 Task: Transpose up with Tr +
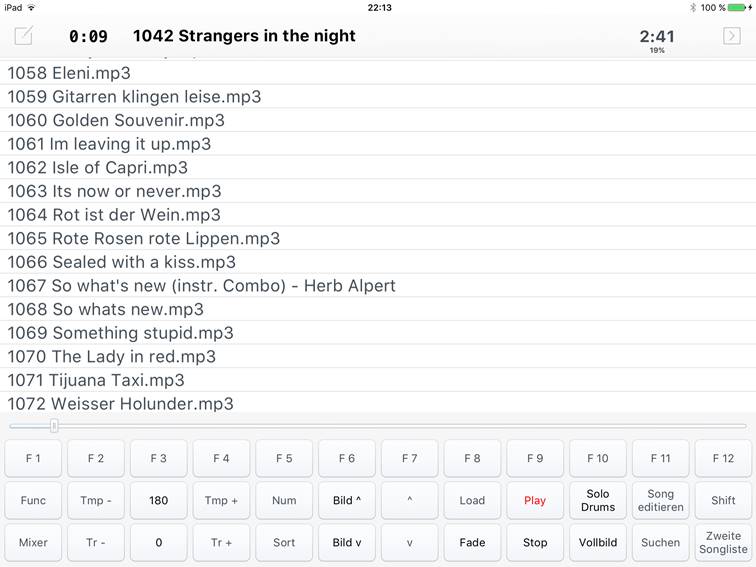pyautogui.click(x=221, y=542)
